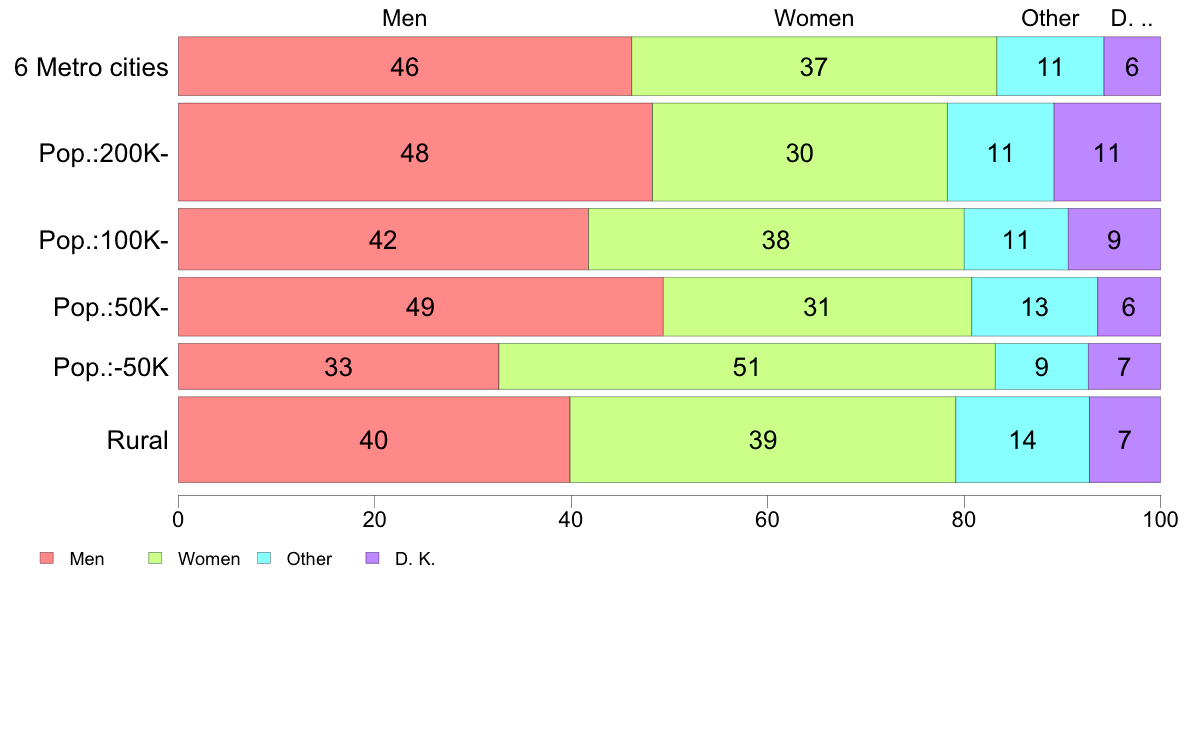Click the cyan Other legend swatch
Screen dimensions: 1188x736
point(264,559)
